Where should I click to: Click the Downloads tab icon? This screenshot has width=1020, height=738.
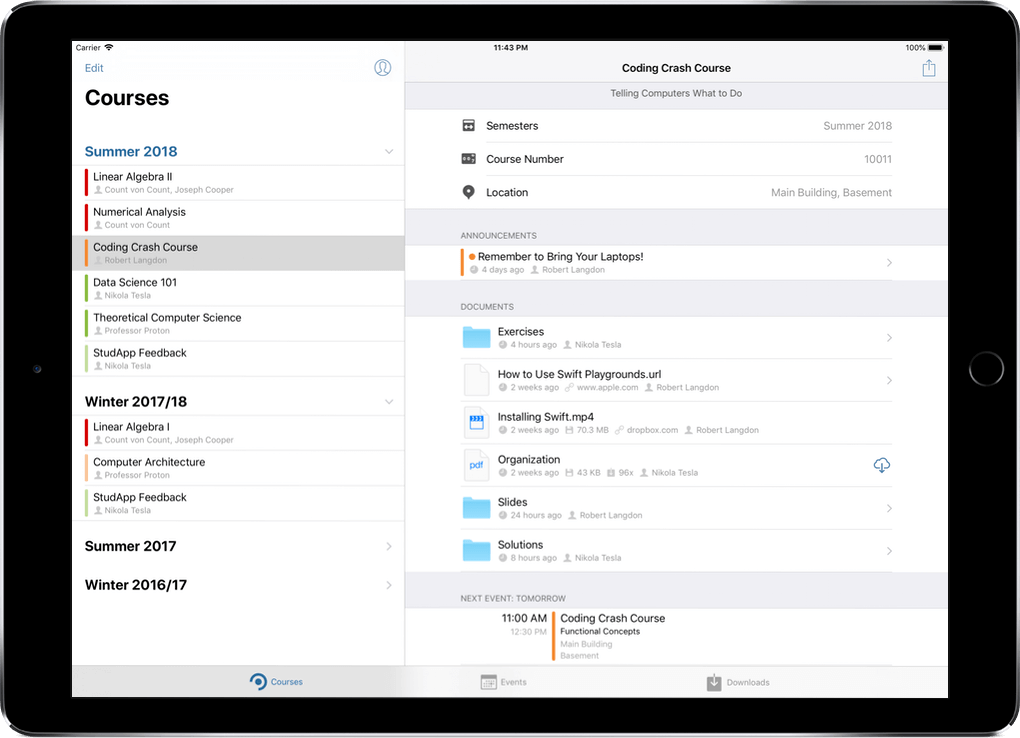pyautogui.click(x=714, y=682)
